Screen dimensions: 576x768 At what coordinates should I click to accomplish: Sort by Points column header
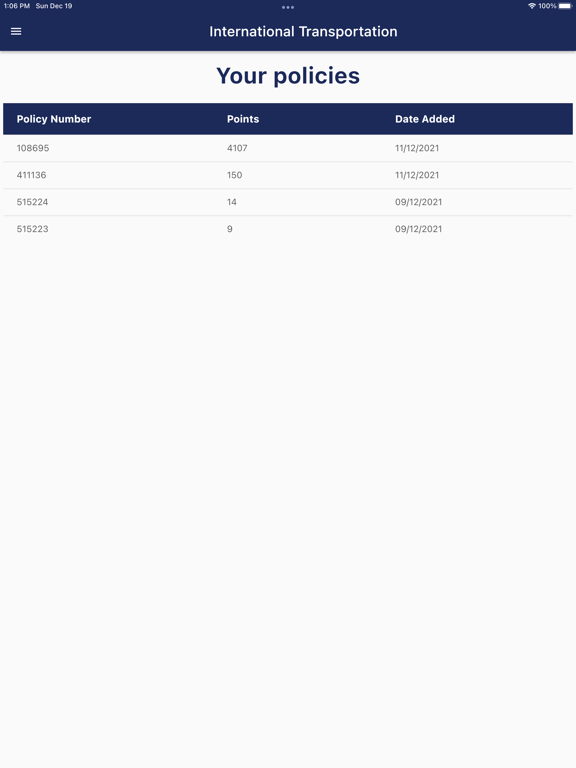pyautogui.click(x=243, y=119)
